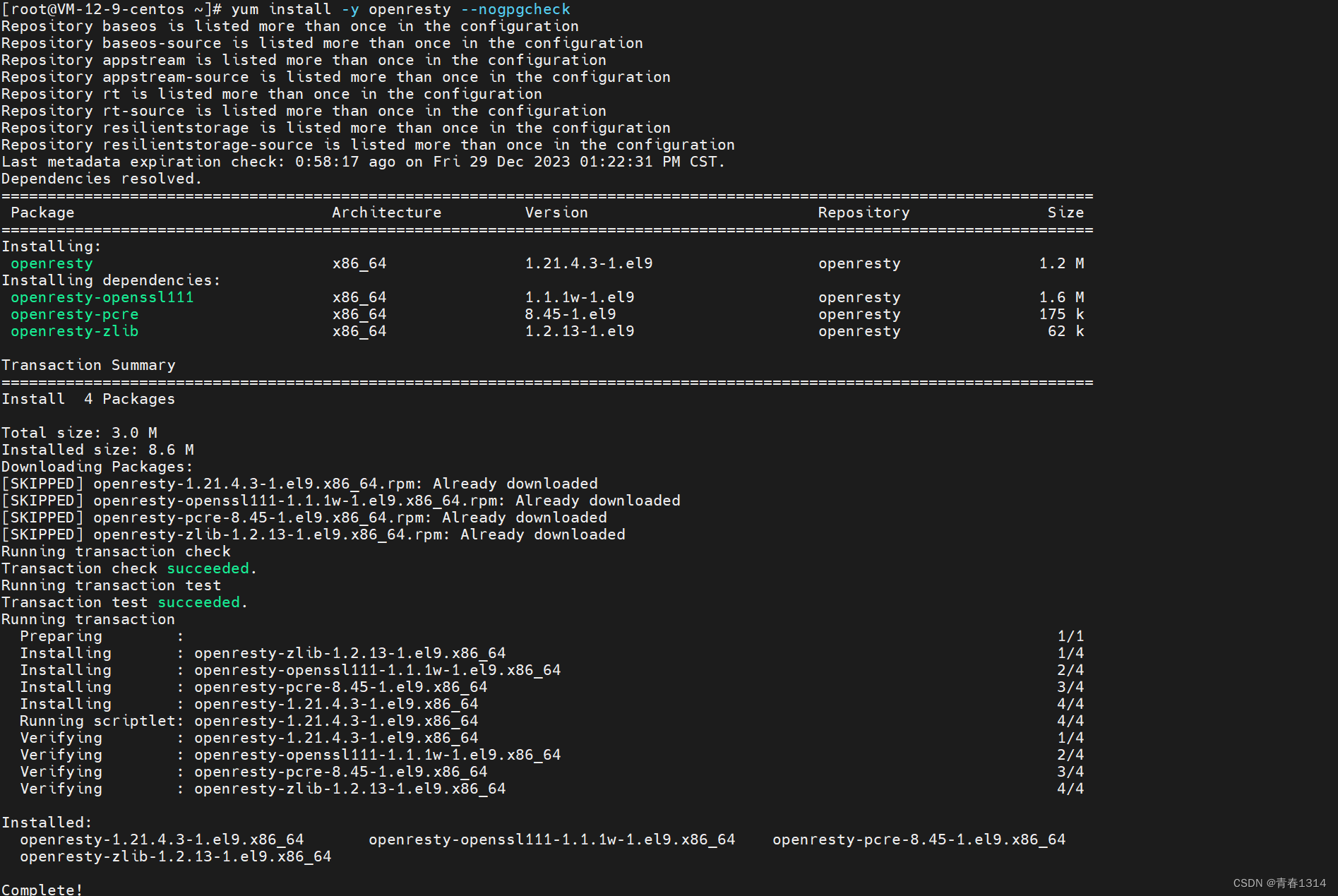
Task: Click the 175 k size value
Action: tap(1062, 314)
